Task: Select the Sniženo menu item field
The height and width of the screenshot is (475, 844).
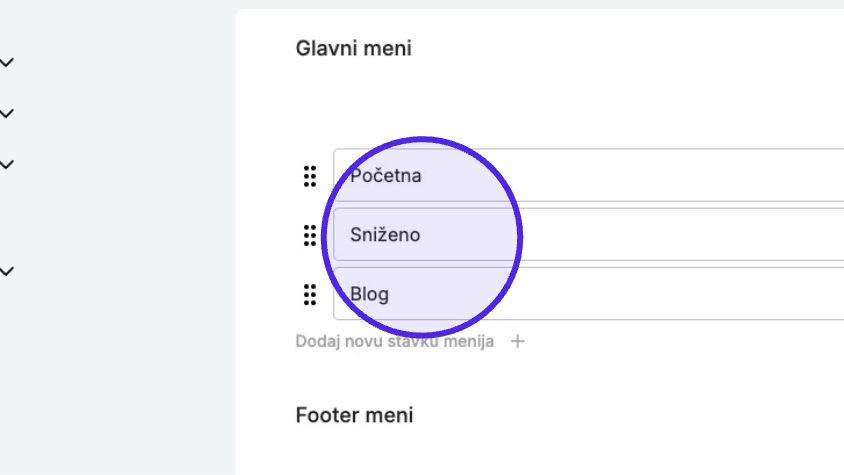Action: 589,235
